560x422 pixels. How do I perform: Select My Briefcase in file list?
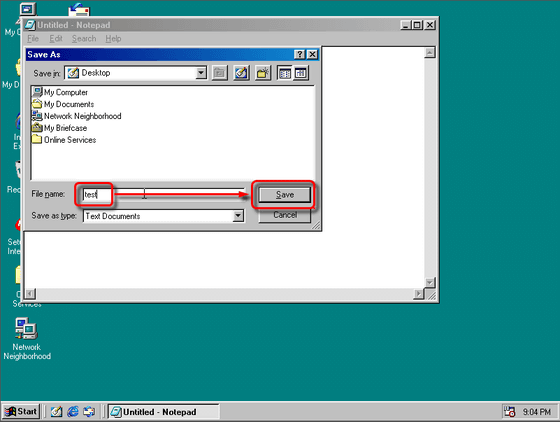click(59, 127)
